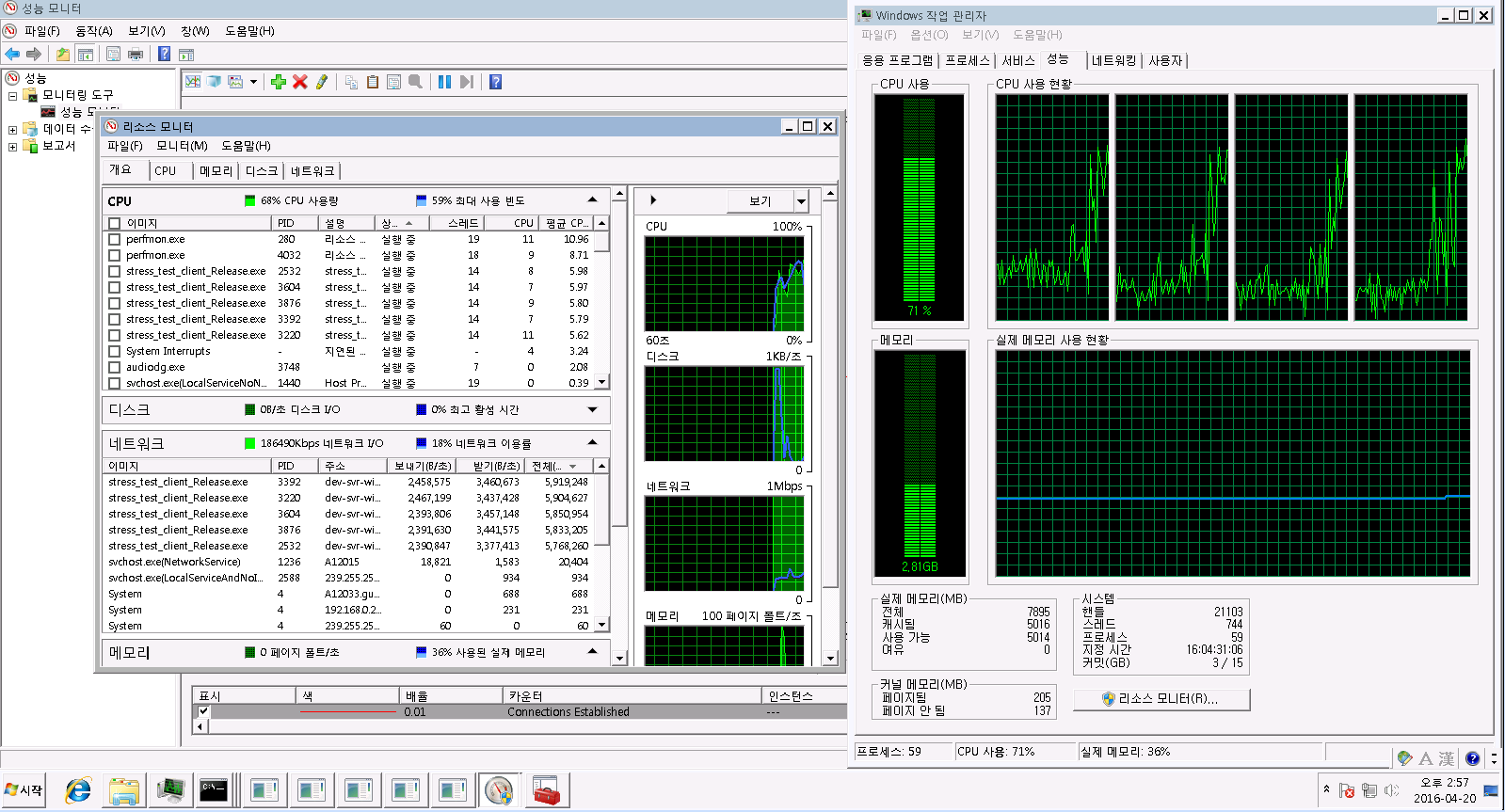
Task: Collapse the Monitoring Tools tree node
Action: point(12,95)
